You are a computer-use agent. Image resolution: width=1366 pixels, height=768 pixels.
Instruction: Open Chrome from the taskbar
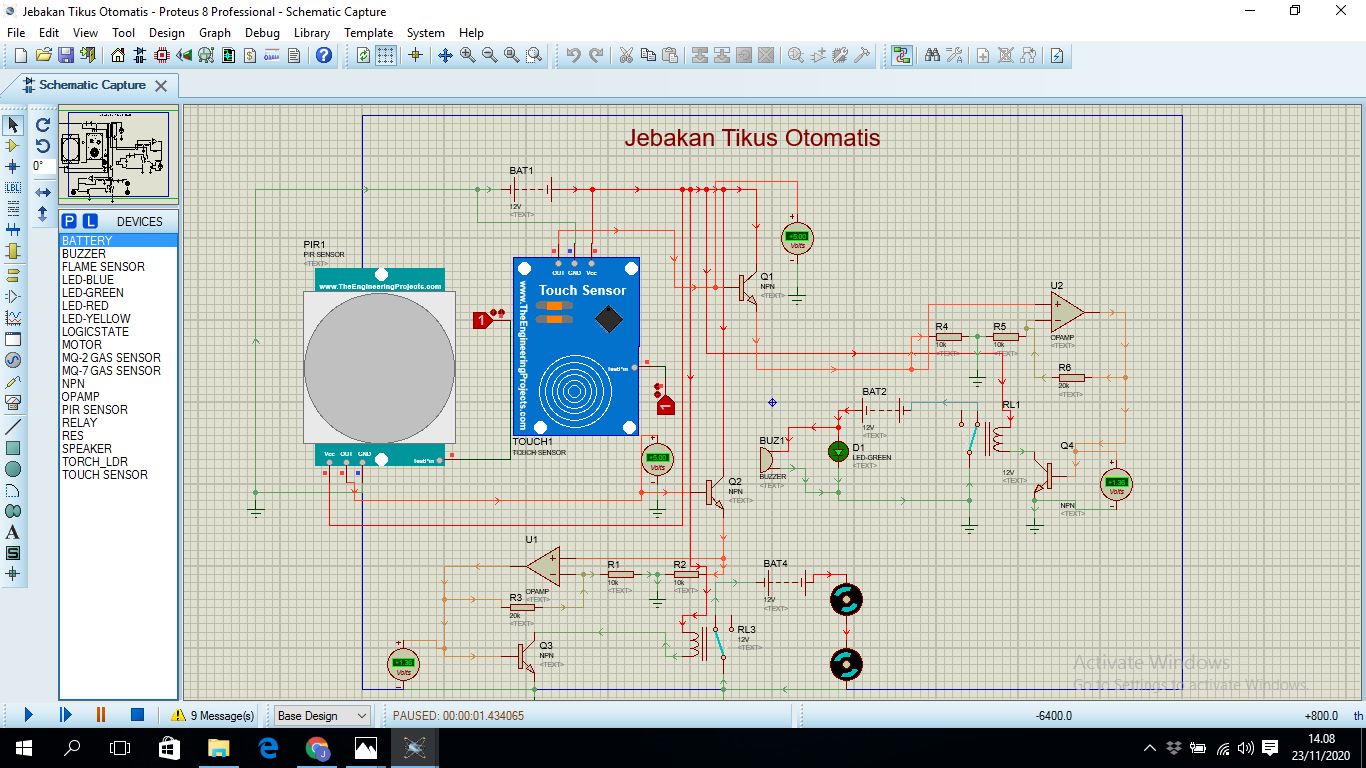click(317, 748)
